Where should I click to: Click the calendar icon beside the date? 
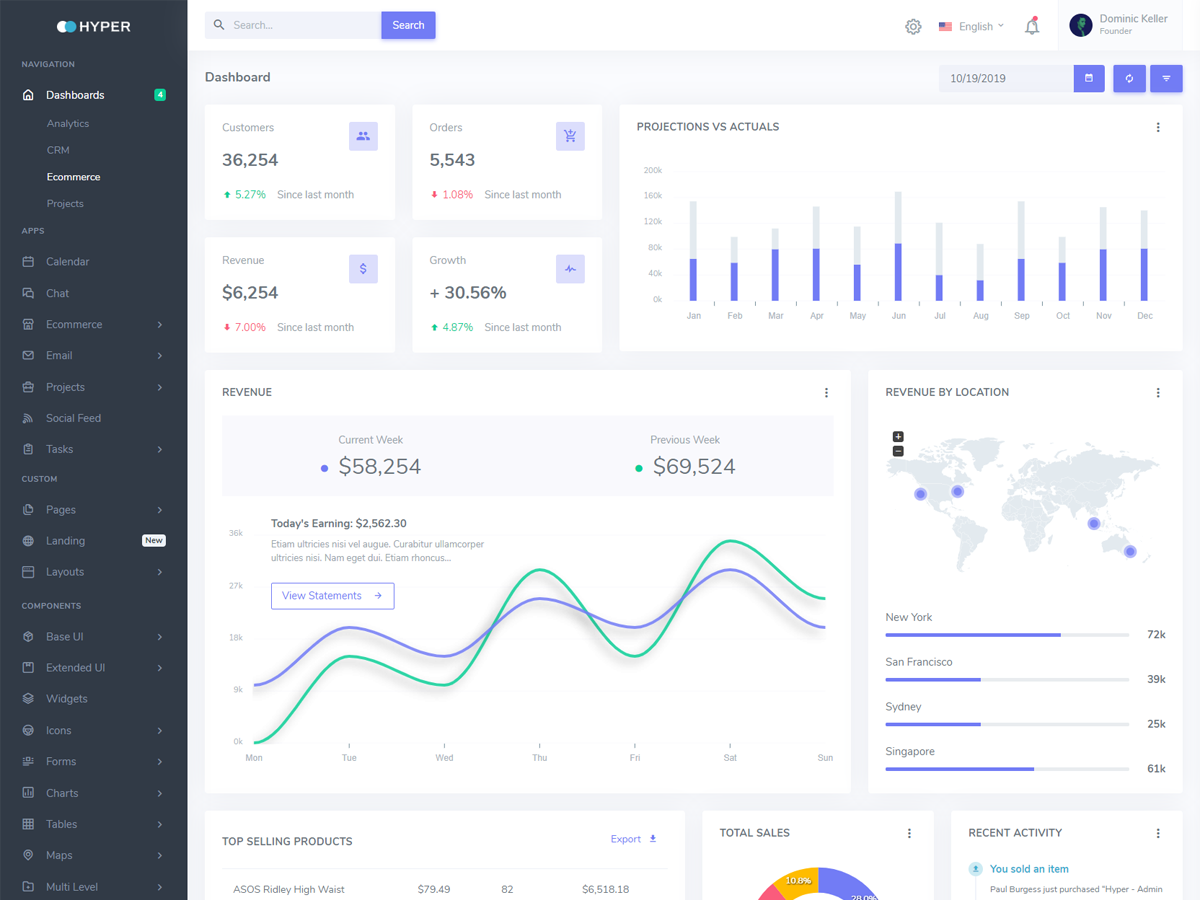coord(1089,78)
